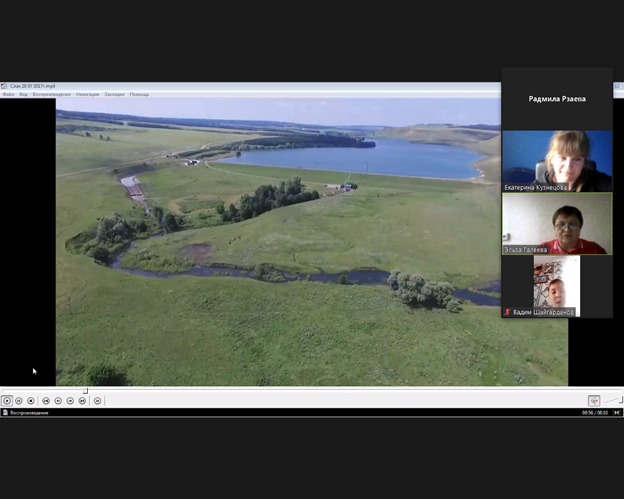
Task: Open the Вид menu
Action: [x=23, y=94]
